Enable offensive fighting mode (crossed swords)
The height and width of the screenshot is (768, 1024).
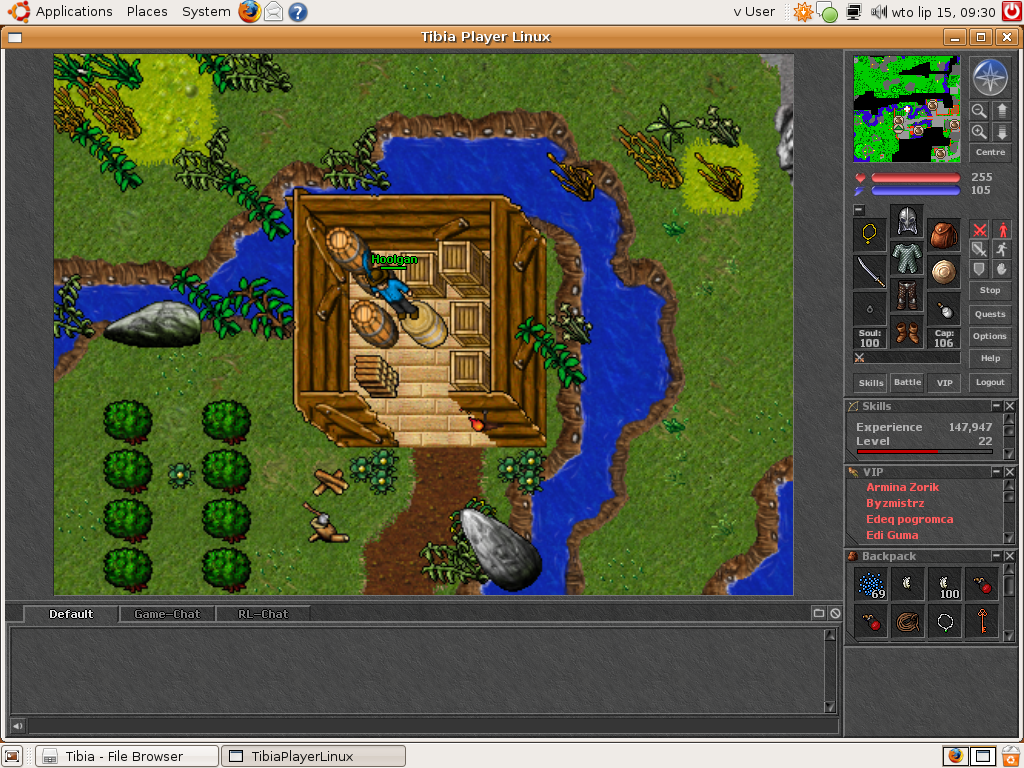tap(980, 230)
